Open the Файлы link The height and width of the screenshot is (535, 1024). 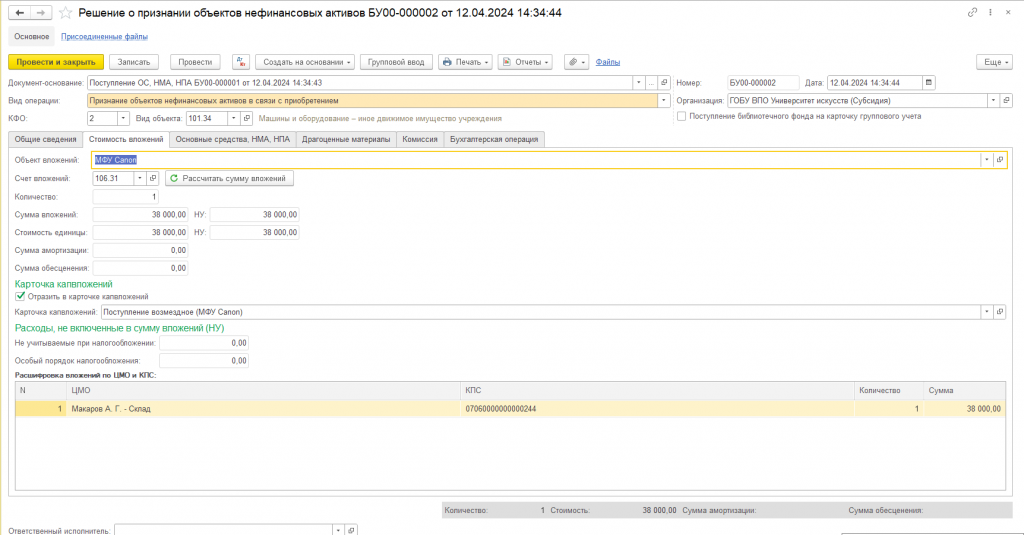pyautogui.click(x=608, y=62)
